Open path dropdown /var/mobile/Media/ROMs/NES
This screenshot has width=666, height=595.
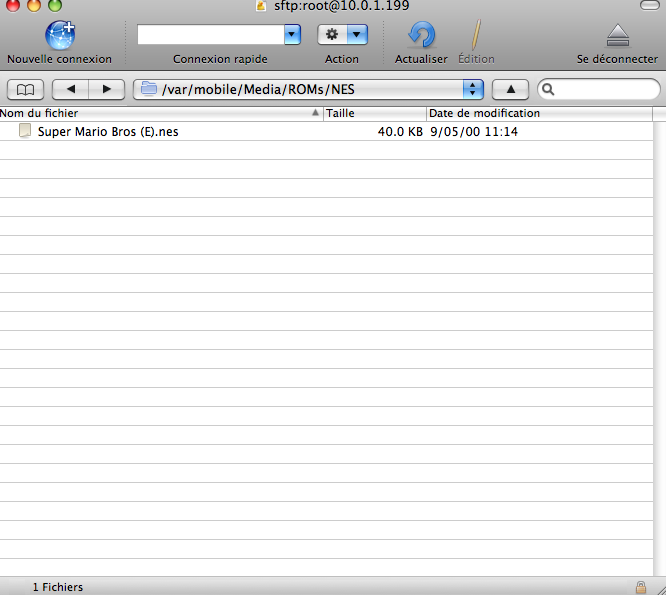point(308,90)
